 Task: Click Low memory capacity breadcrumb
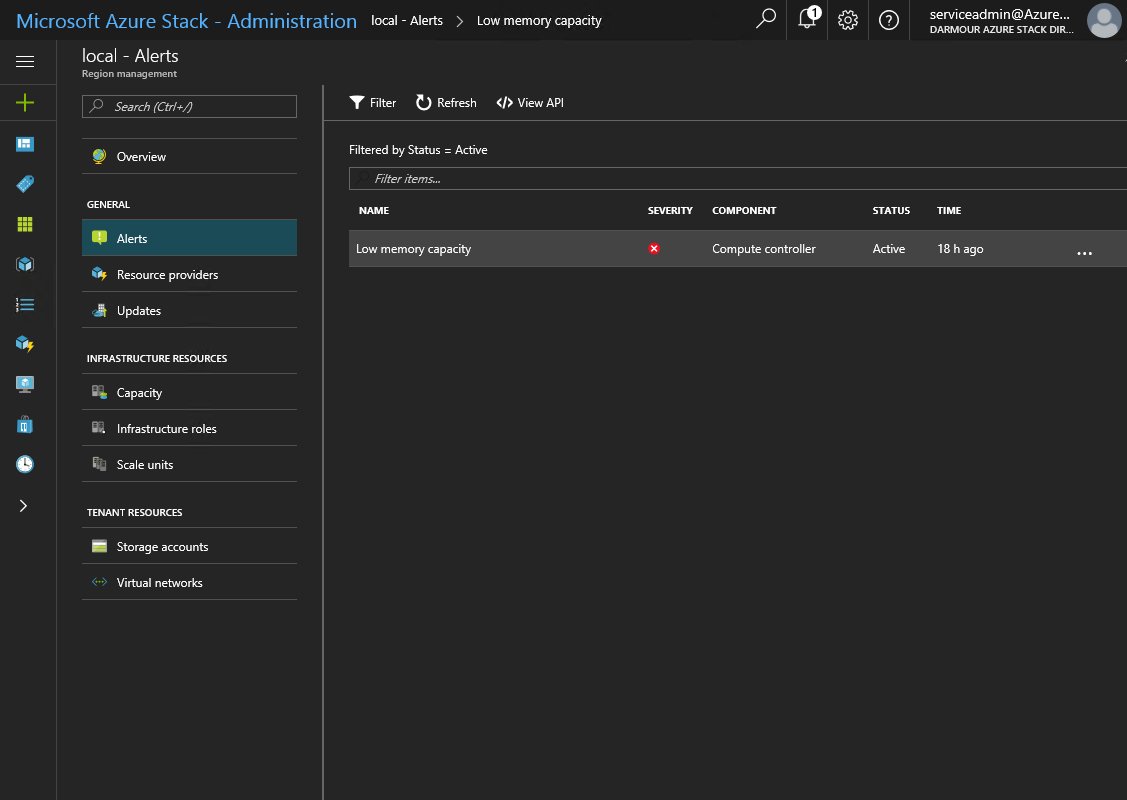pyautogui.click(x=539, y=21)
